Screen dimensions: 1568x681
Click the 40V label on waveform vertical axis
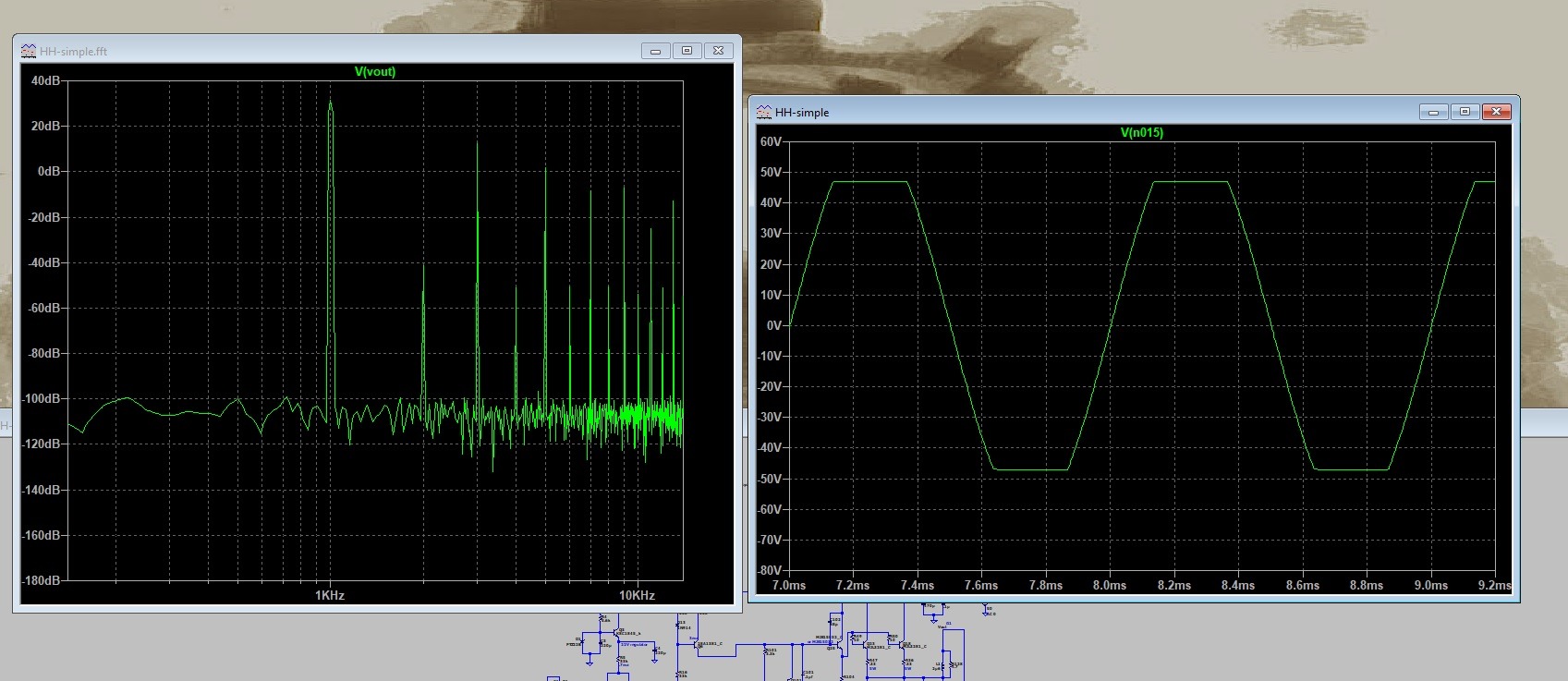pyautogui.click(x=771, y=202)
